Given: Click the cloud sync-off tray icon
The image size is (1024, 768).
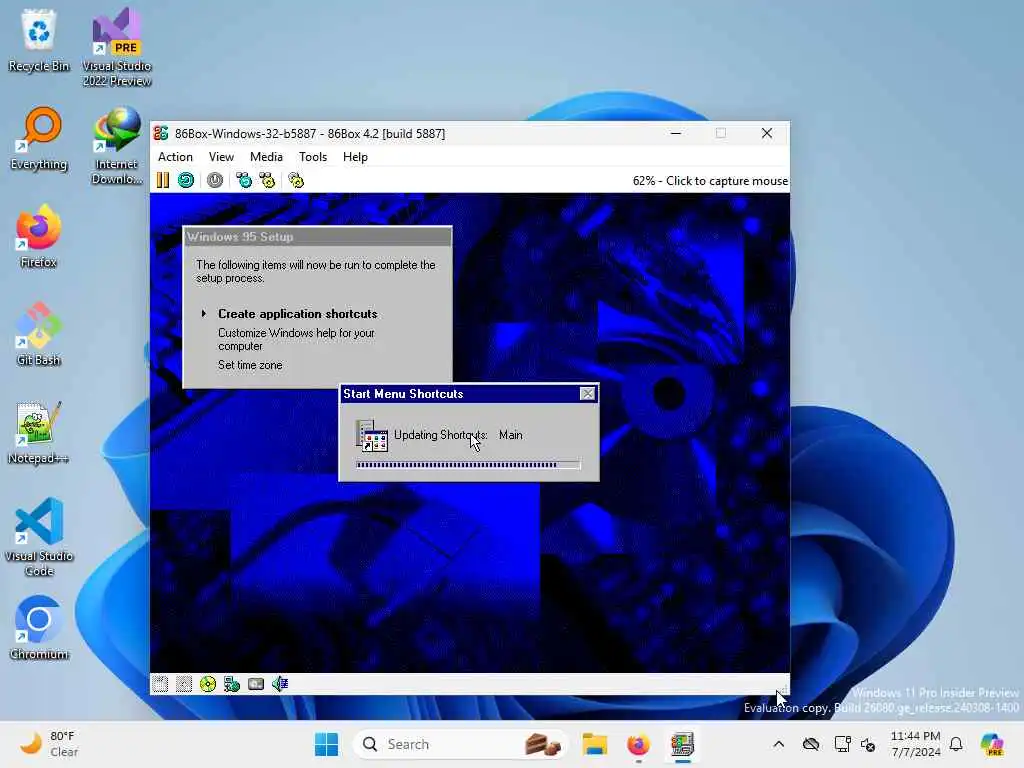Looking at the screenshot, I should (810, 744).
